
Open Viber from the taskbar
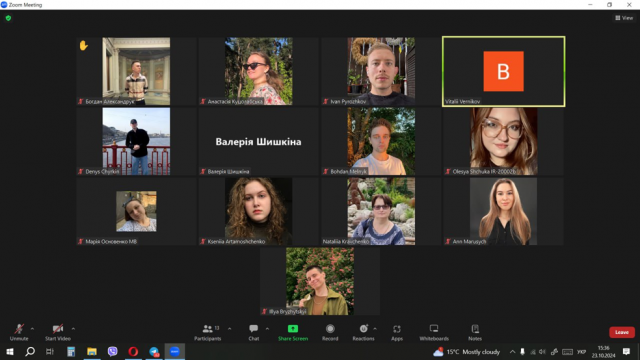click(x=113, y=351)
